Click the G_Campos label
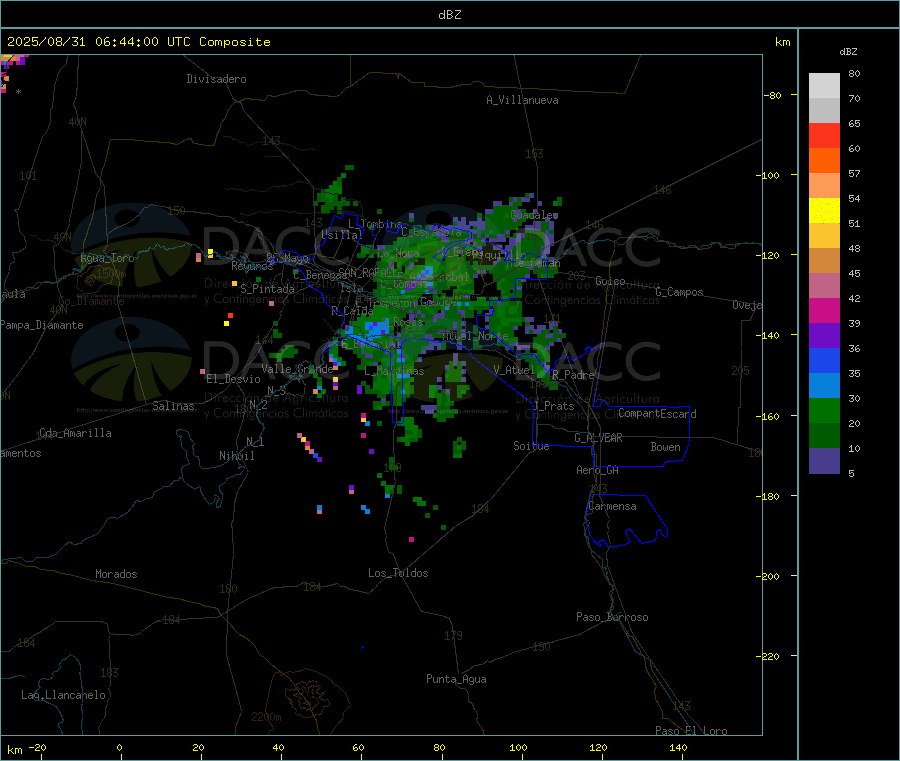Viewport: 900px width, 761px height. (x=679, y=292)
